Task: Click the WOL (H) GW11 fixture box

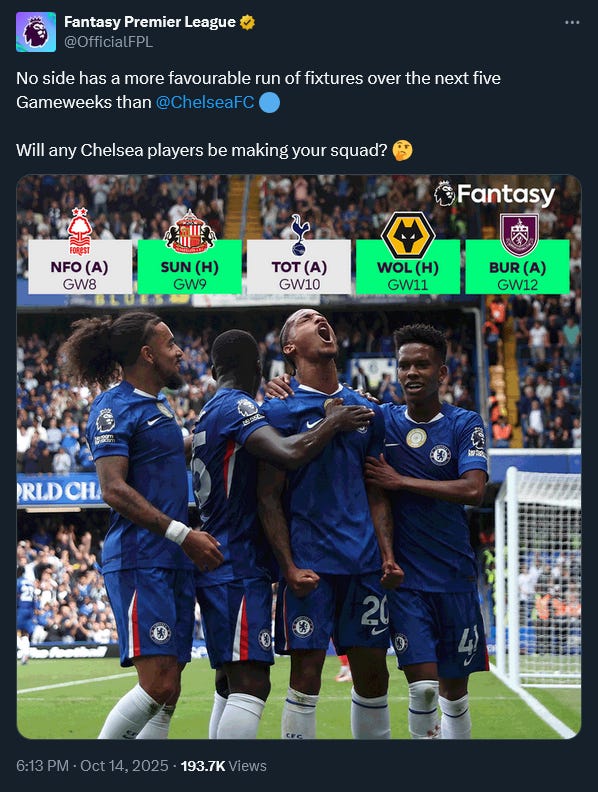Action: coord(408,267)
